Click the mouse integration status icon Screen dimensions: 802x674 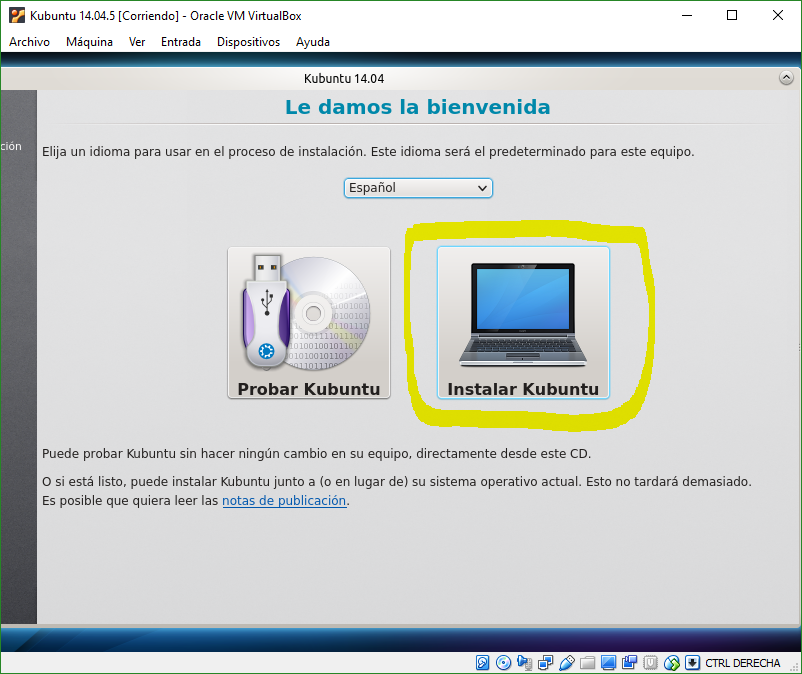(x=671, y=663)
